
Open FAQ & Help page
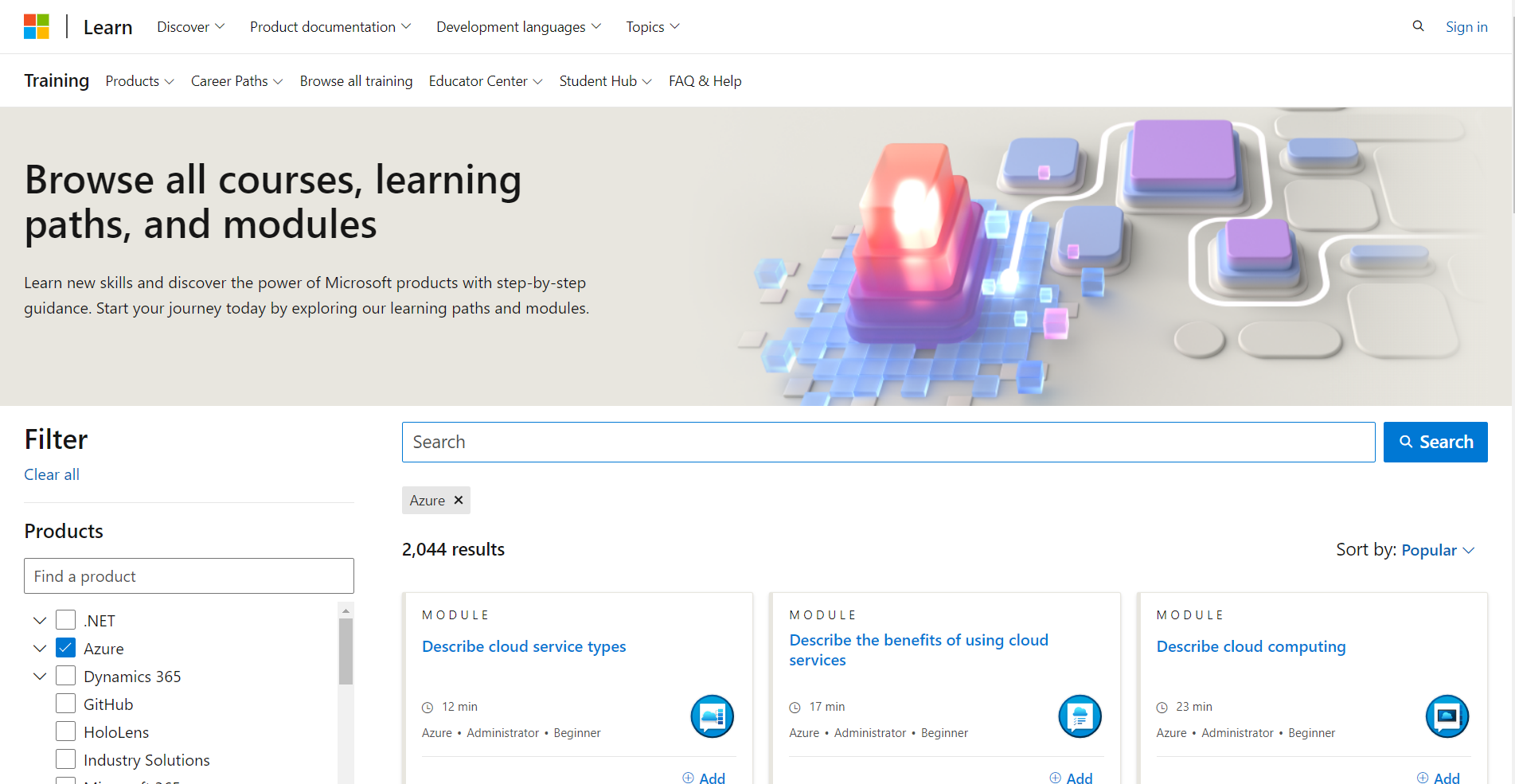click(x=705, y=81)
